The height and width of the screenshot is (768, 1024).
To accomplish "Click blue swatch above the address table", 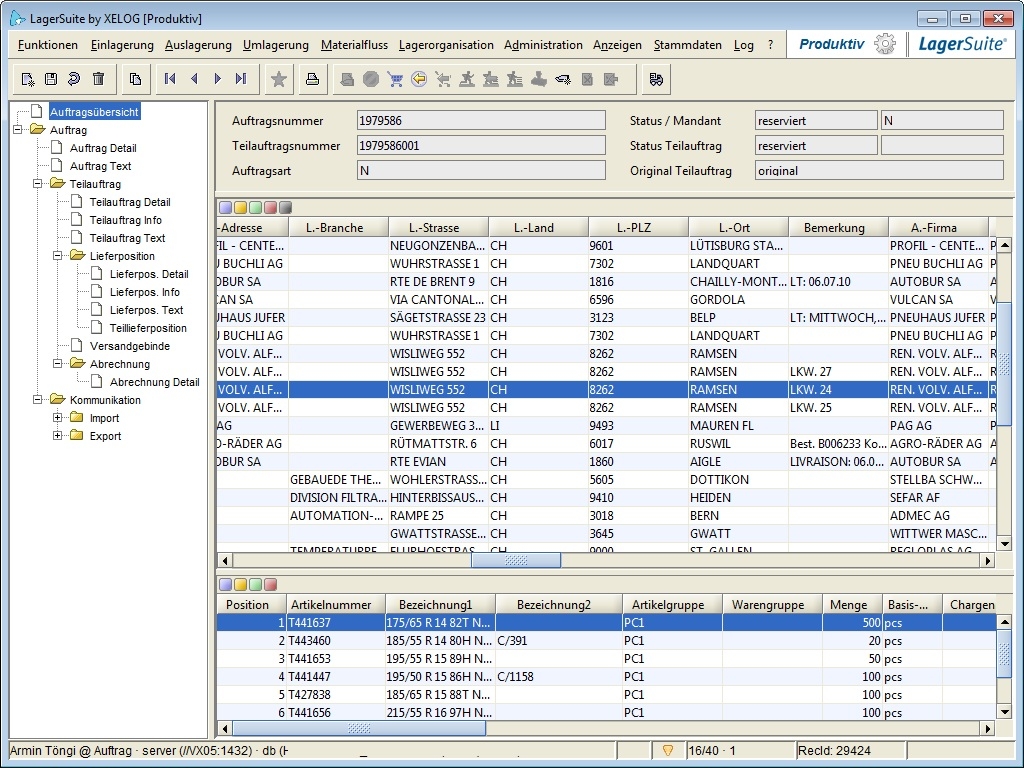I will click(225, 208).
